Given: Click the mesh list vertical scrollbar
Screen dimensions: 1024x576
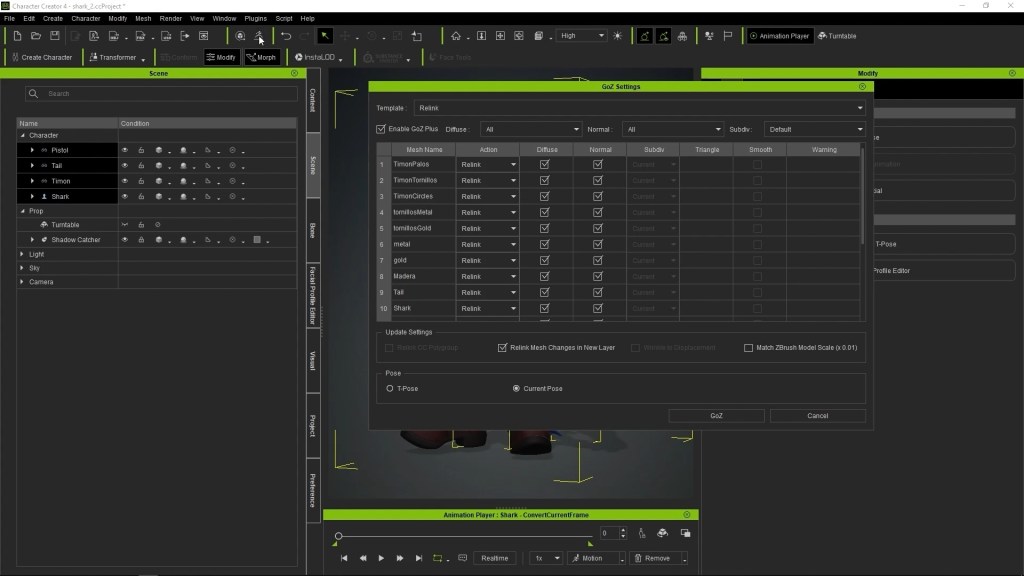Looking at the screenshot, I should click(x=863, y=196).
